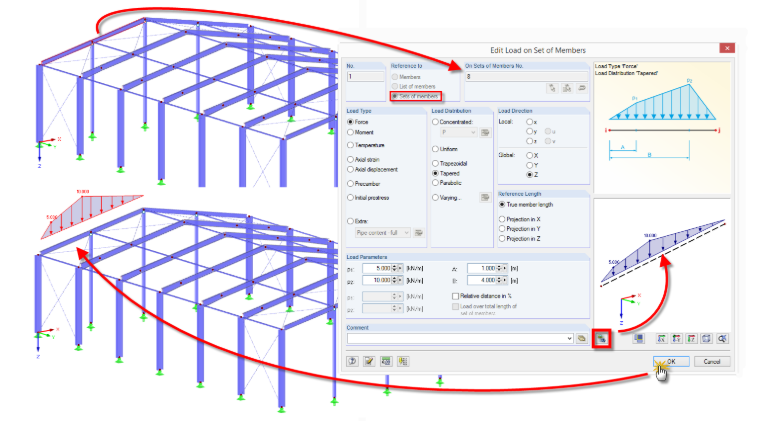Open the help icon at dialog bottom
The image size is (760, 421).
pos(352,361)
